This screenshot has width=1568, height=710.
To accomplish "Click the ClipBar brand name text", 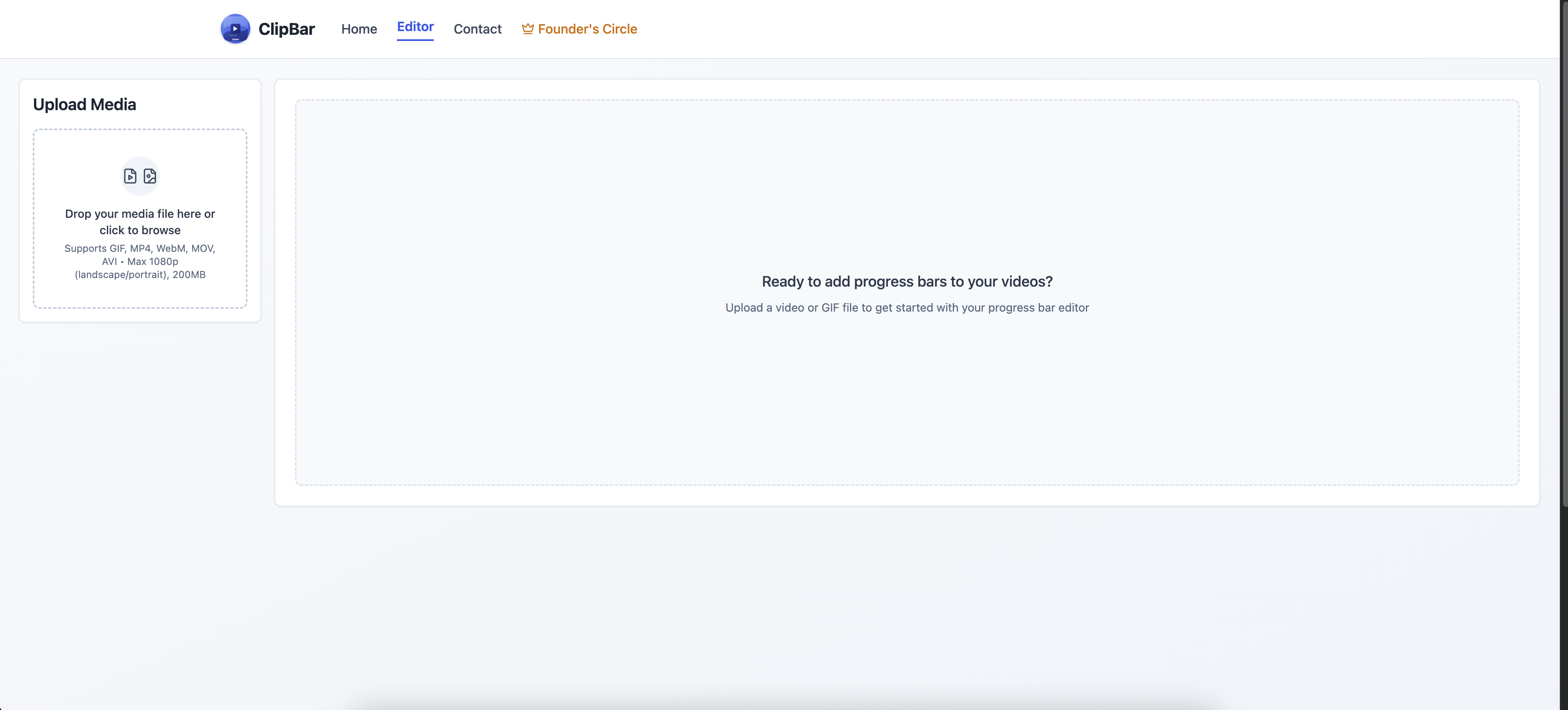I will tap(286, 29).
